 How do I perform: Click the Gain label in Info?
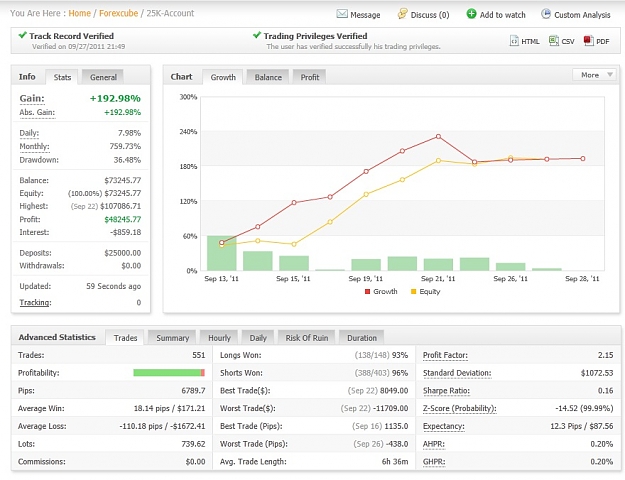[32, 98]
